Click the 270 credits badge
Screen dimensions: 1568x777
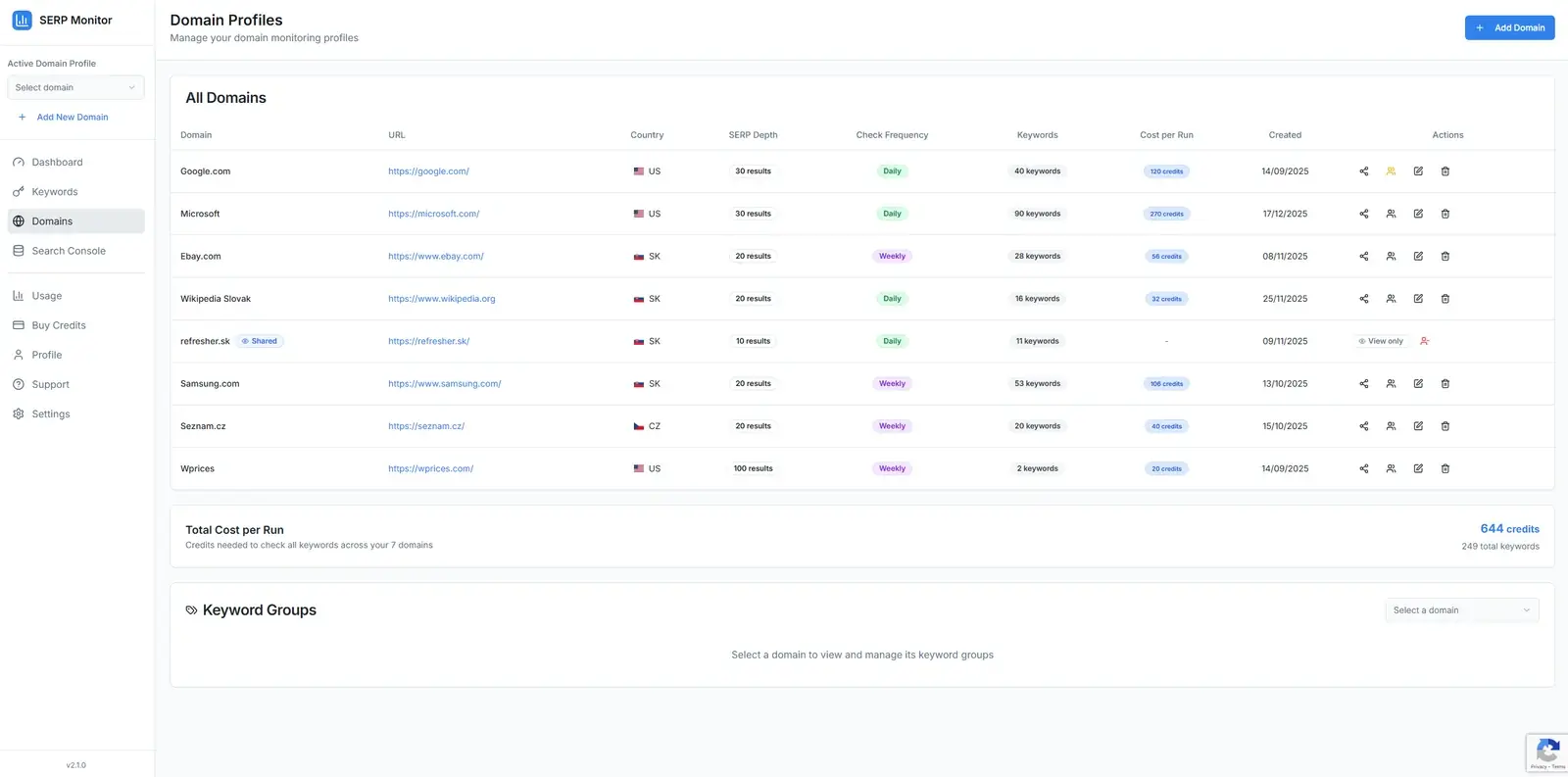pos(1166,214)
